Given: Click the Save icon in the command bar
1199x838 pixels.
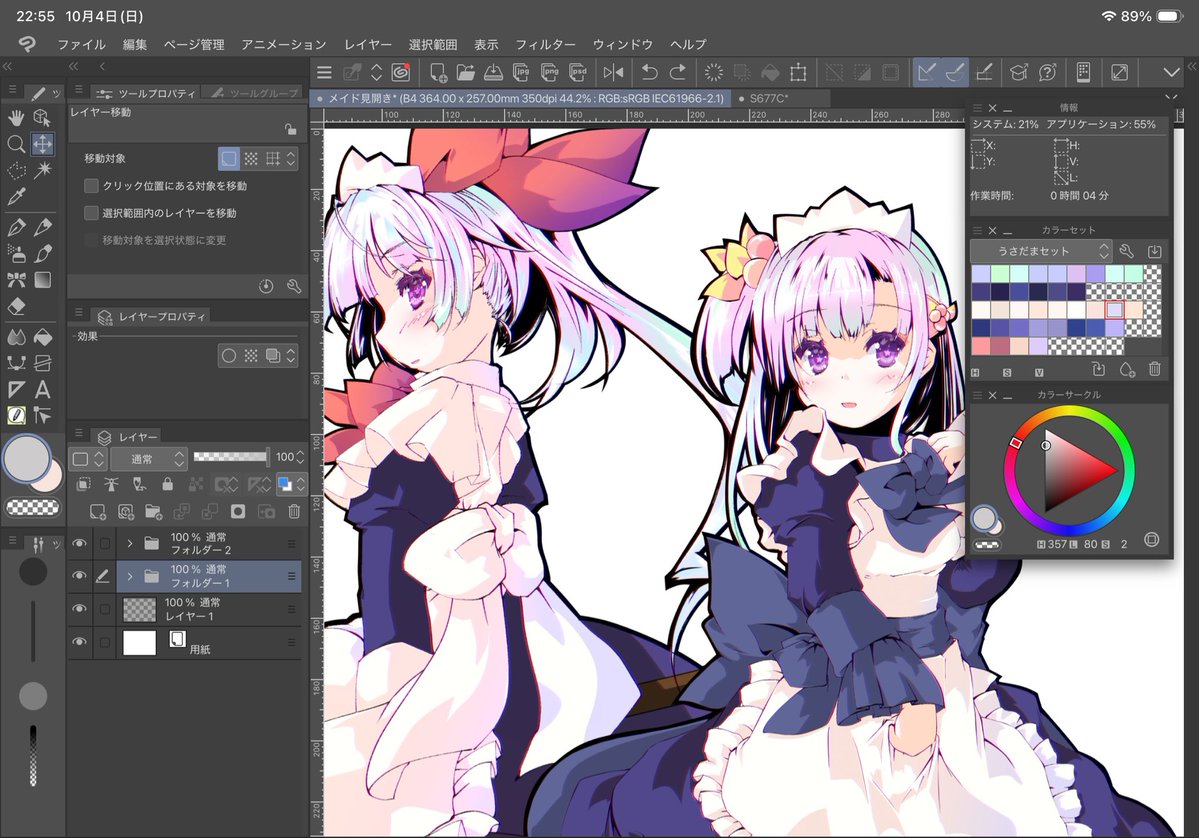Looking at the screenshot, I should (493, 73).
